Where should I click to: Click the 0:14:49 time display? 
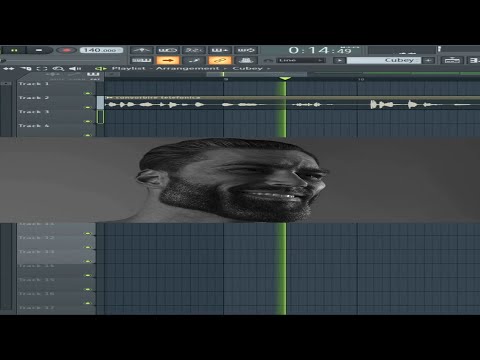(x=321, y=50)
